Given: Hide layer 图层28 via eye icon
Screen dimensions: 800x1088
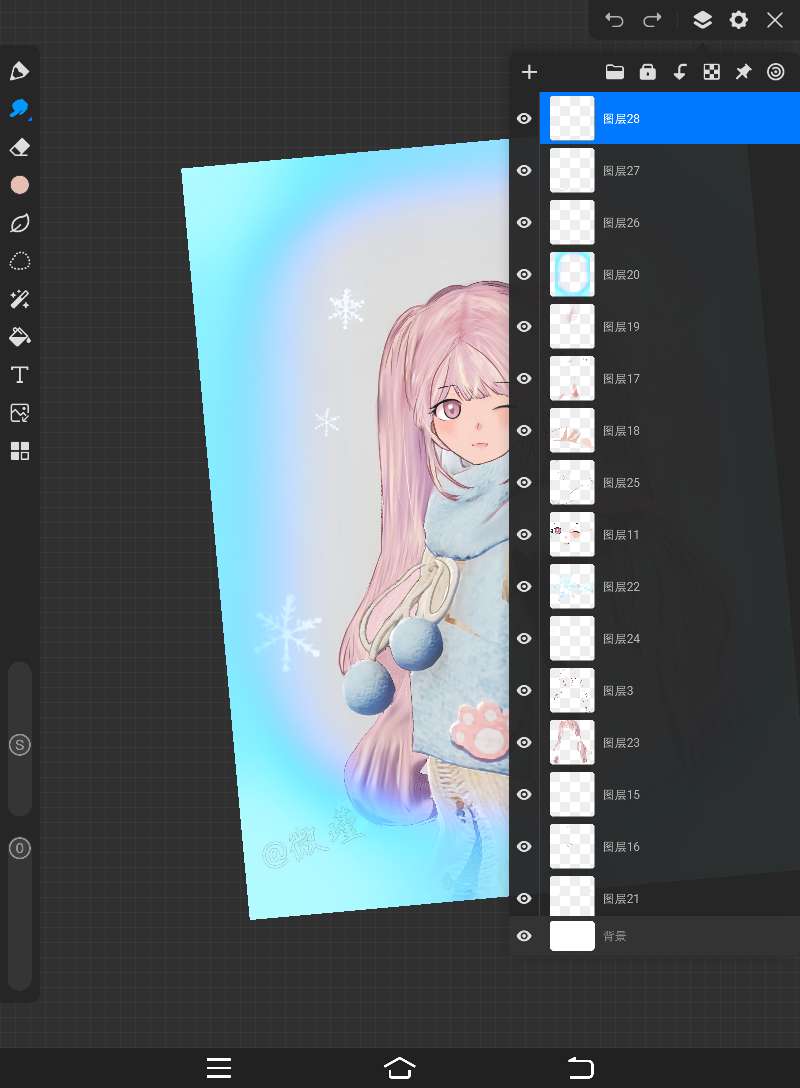Looking at the screenshot, I should pos(524,119).
